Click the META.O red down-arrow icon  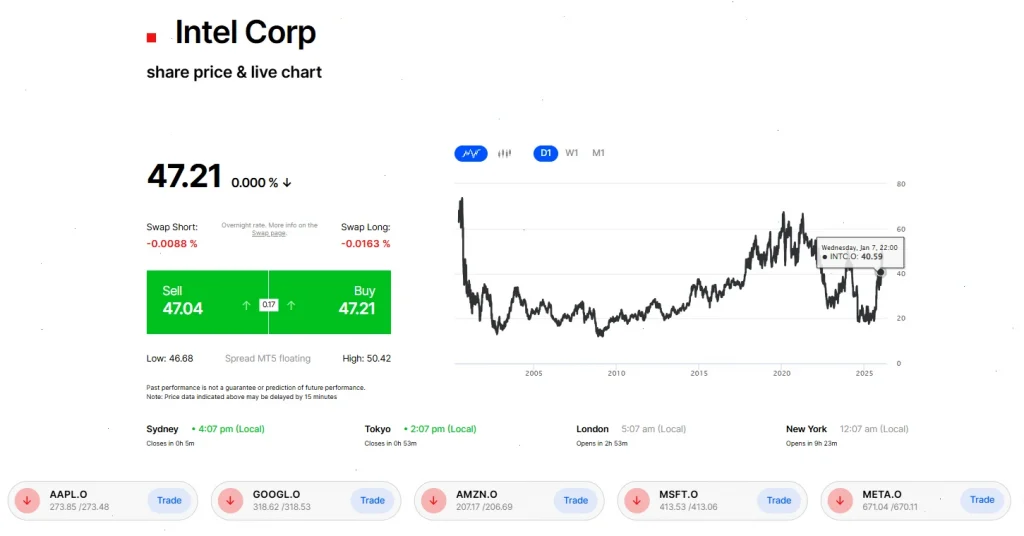pyautogui.click(x=841, y=500)
